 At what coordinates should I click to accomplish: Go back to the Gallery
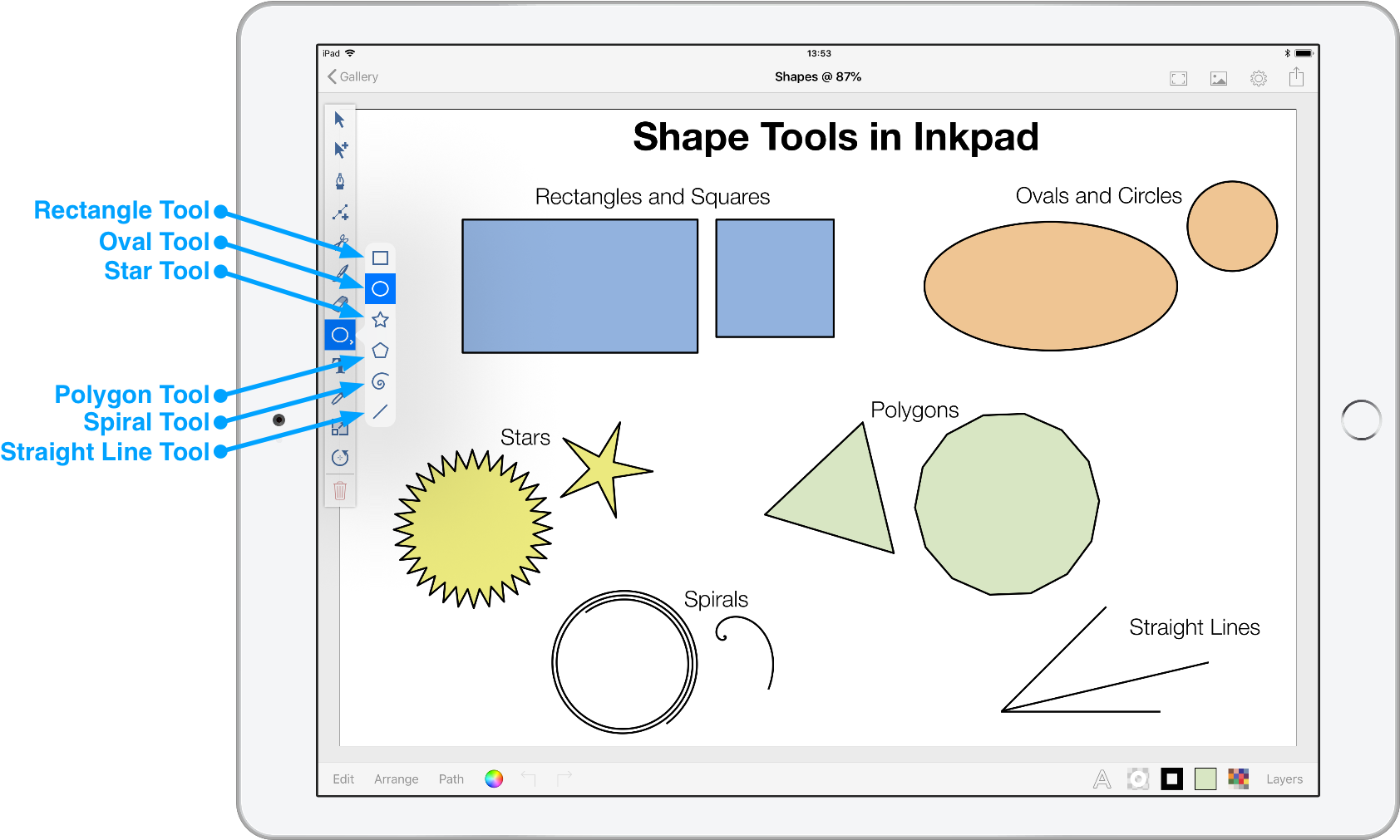pos(352,76)
